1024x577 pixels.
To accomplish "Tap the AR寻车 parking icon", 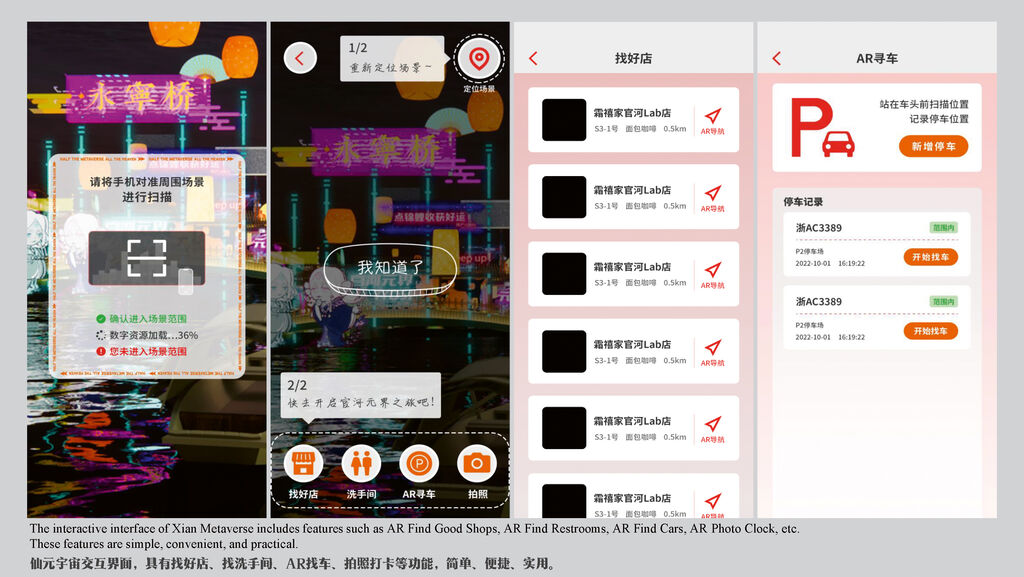I will [419, 464].
